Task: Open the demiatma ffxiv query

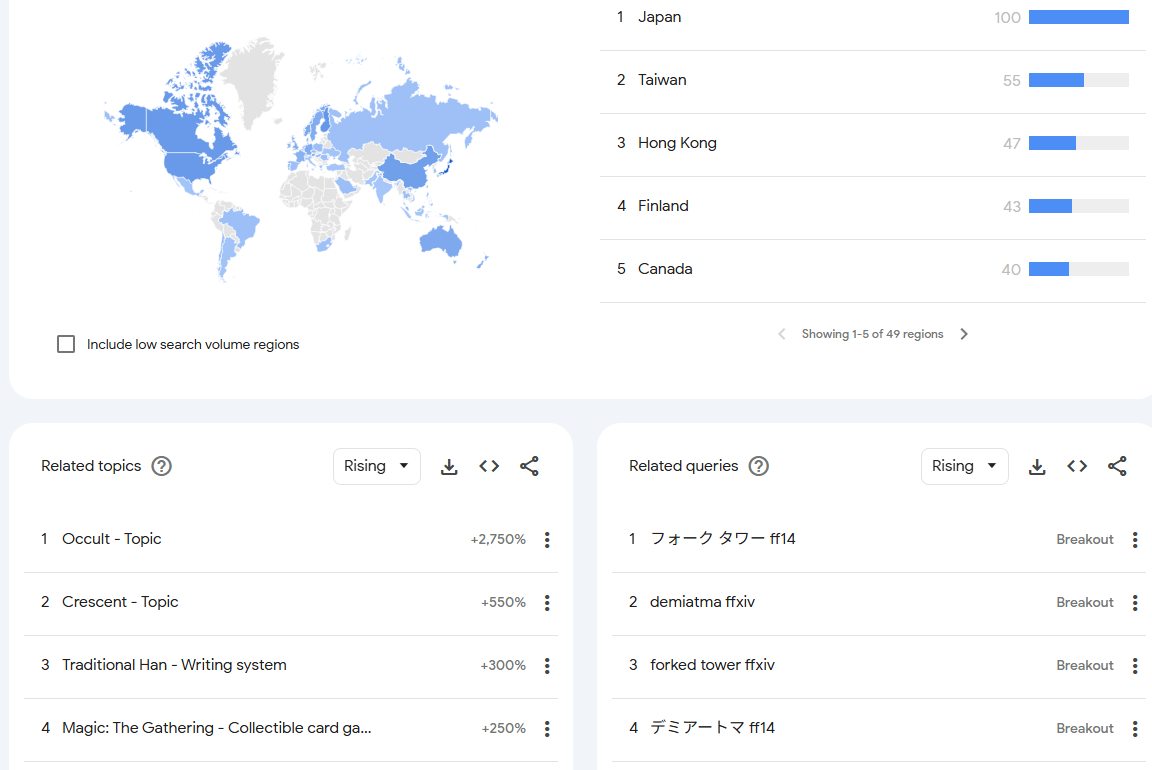Action: tap(702, 602)
